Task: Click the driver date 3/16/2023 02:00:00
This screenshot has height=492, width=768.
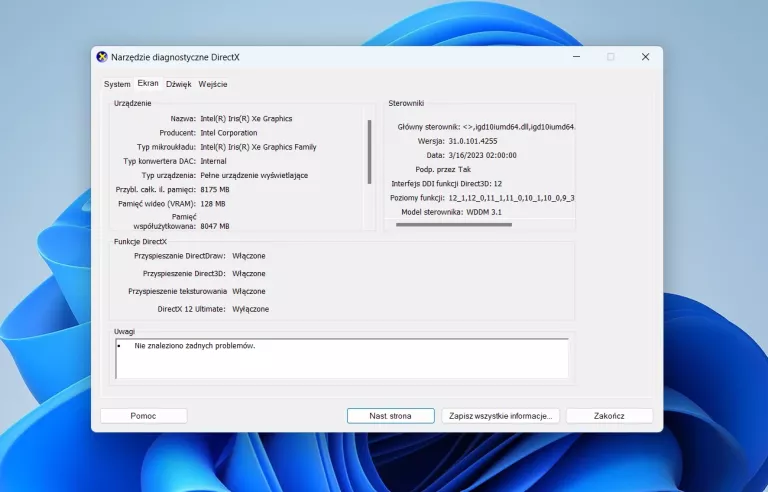Action: pyautogui.click(x=482, y=155)
